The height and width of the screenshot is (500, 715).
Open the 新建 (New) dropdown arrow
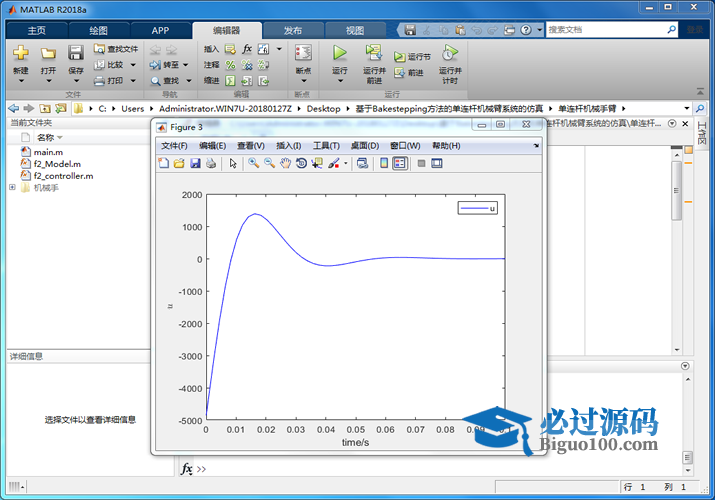[x=21, y=82]
